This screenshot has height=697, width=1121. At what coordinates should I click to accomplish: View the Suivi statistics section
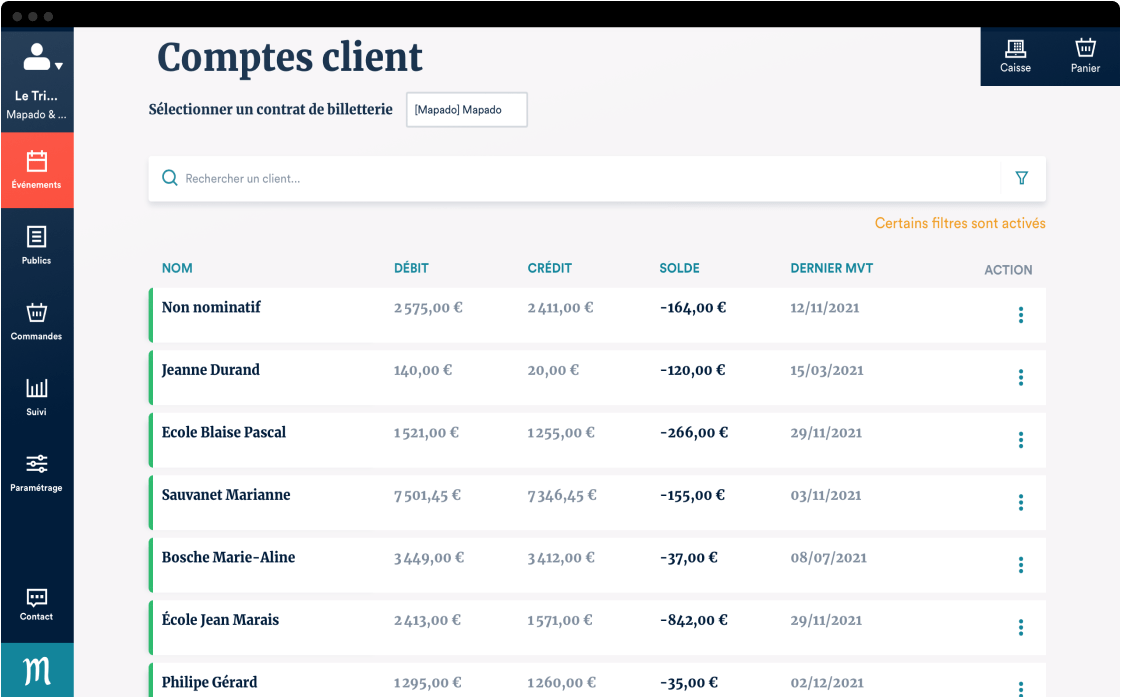click(x=37, y=396)
